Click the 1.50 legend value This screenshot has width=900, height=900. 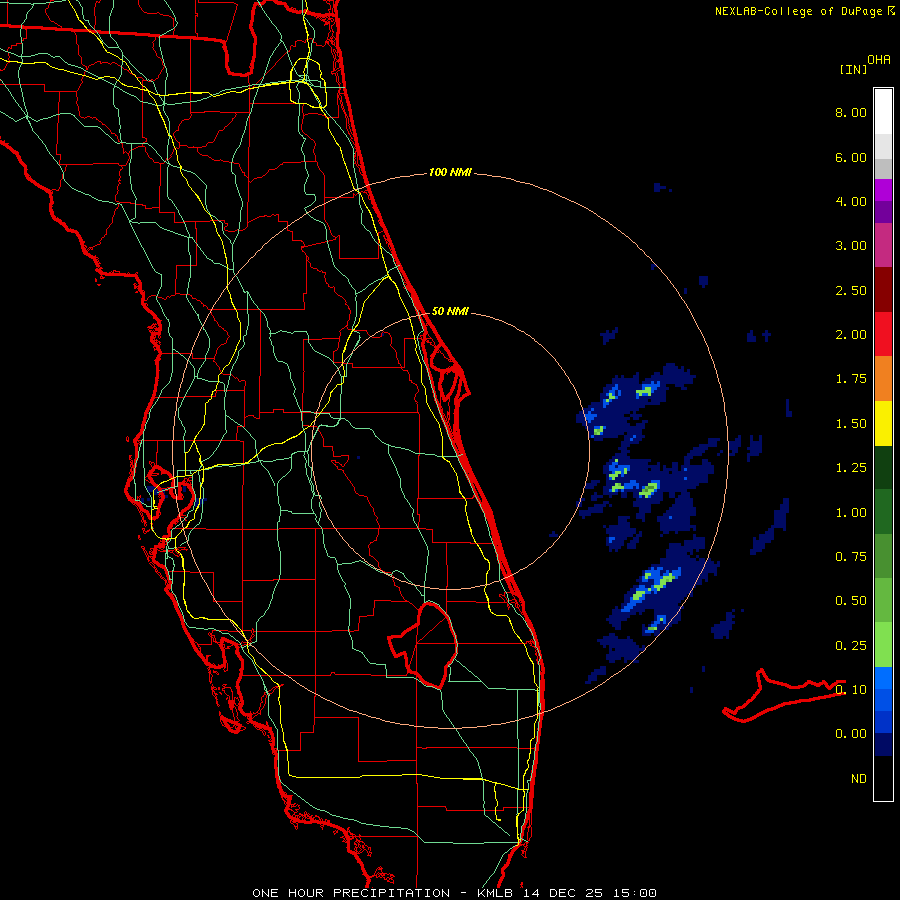tap(851, 424)
